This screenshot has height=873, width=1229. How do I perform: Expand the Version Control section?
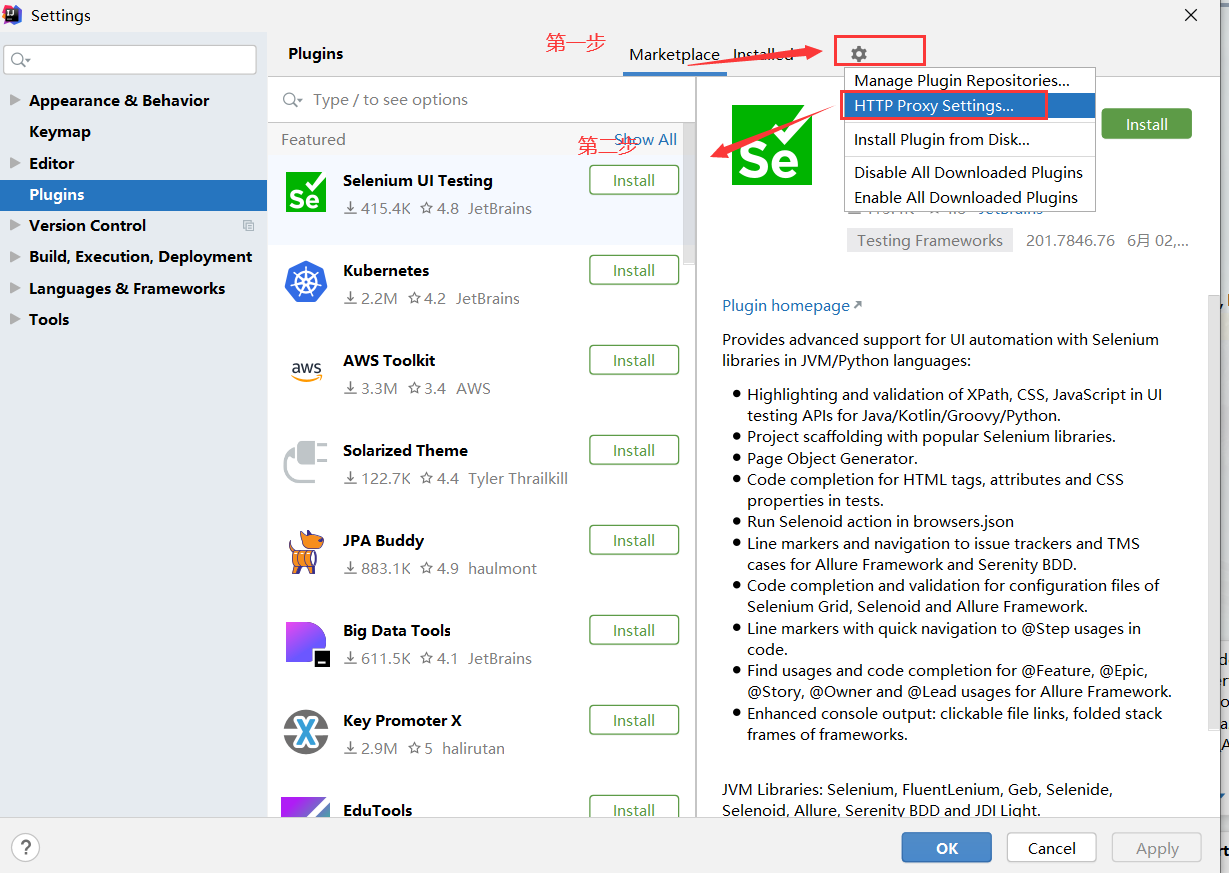pyautogui.click(x=14, y=225)
